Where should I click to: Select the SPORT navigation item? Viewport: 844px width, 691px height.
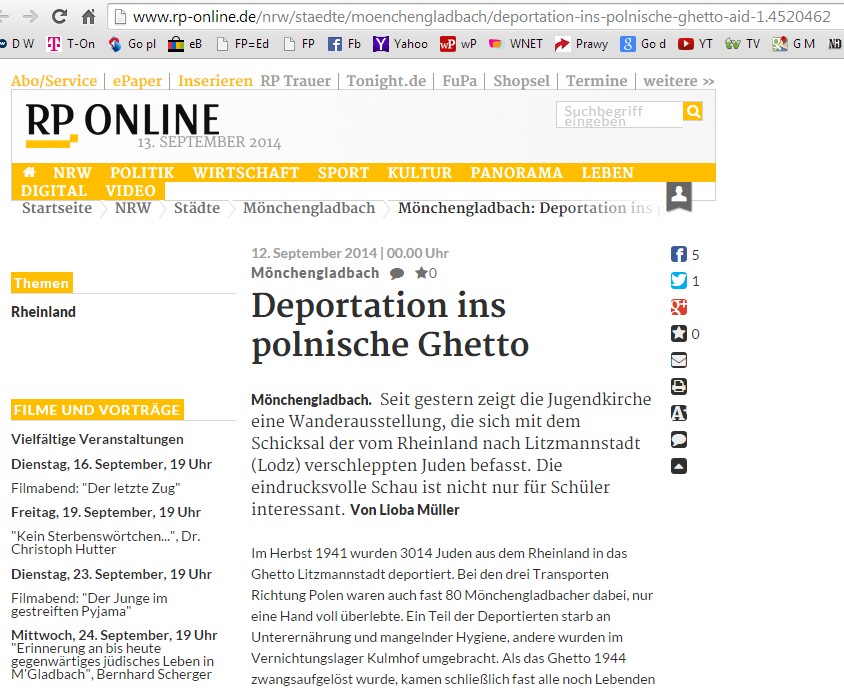click(x=343, y=172)
